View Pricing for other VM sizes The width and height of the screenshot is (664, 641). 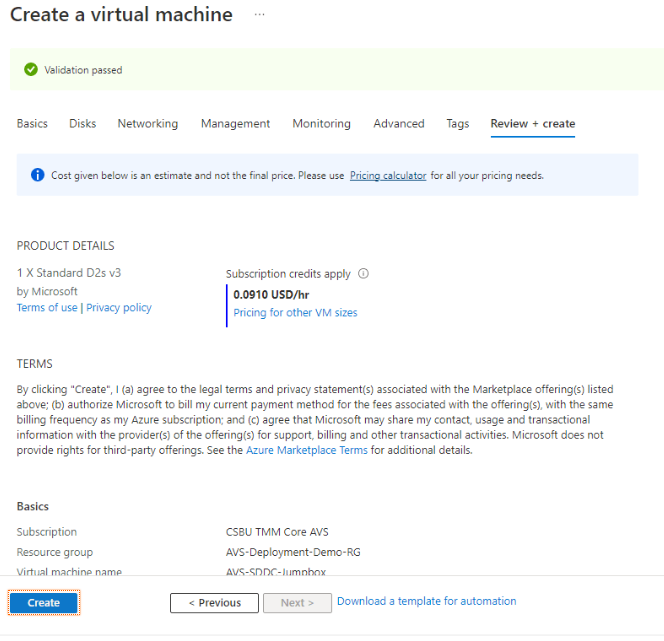(295, 313)
